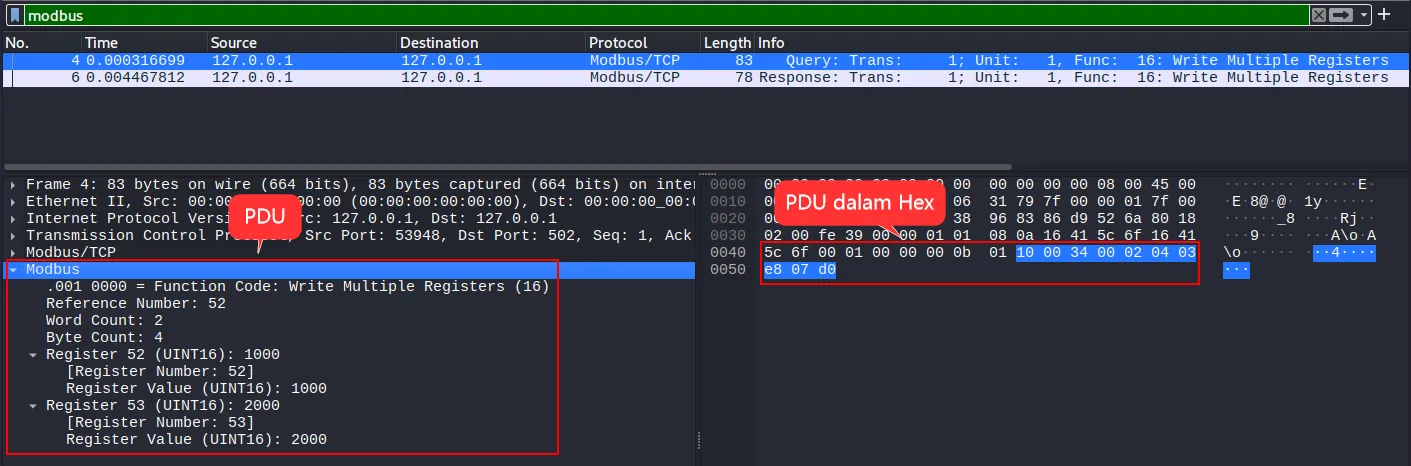This screenshot has width=1411, height=466.
Task: Collapse the Register 52 subtree
Action: click(x=33, y=355)
